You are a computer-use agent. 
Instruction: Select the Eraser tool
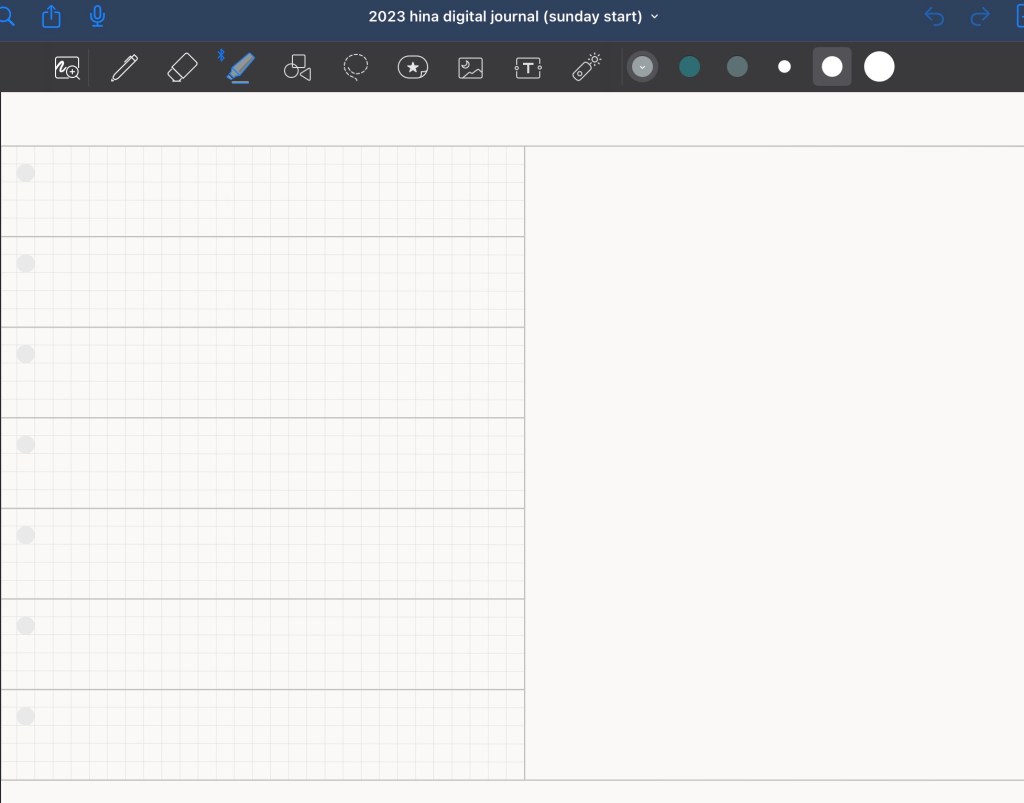pyautogui.click(x=182, y=68)
